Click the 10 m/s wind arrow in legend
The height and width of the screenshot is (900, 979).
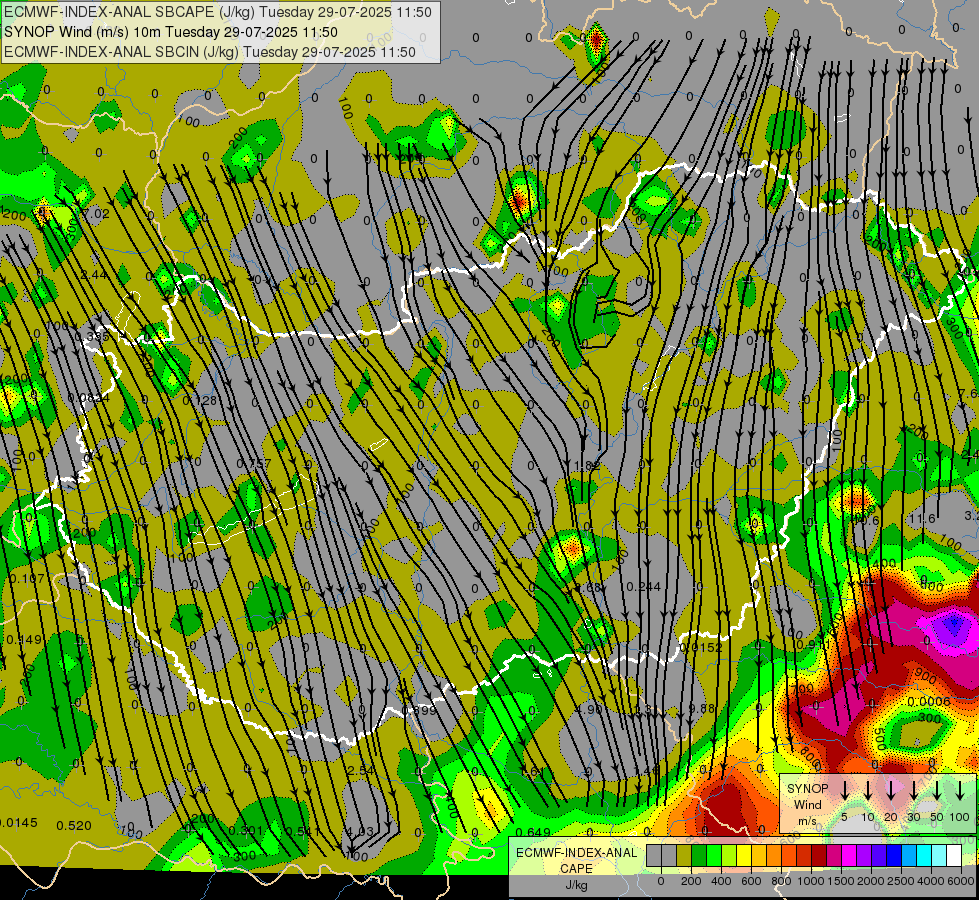pos(868,791)
